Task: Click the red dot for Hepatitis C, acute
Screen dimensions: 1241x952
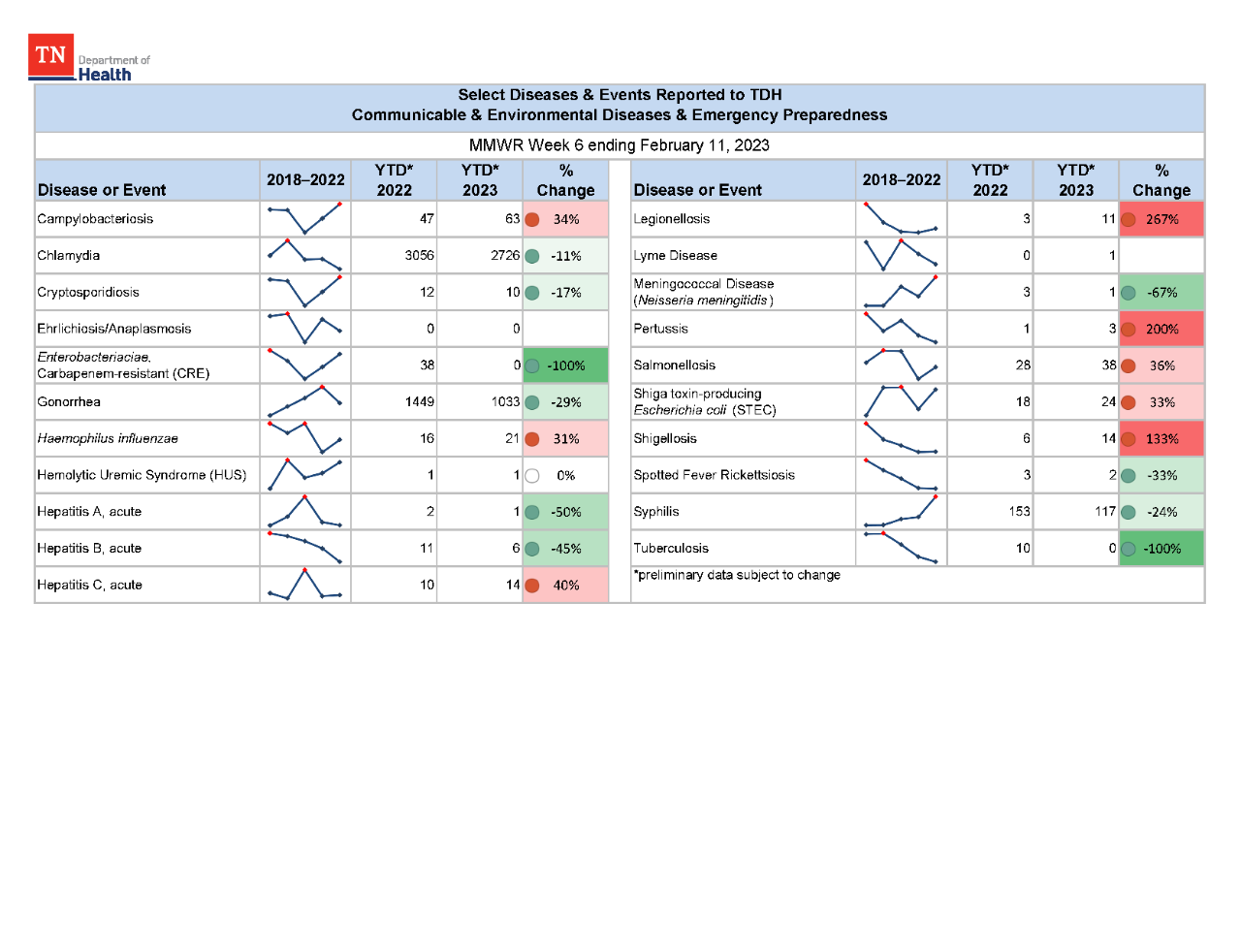Action: pos(532,586)
